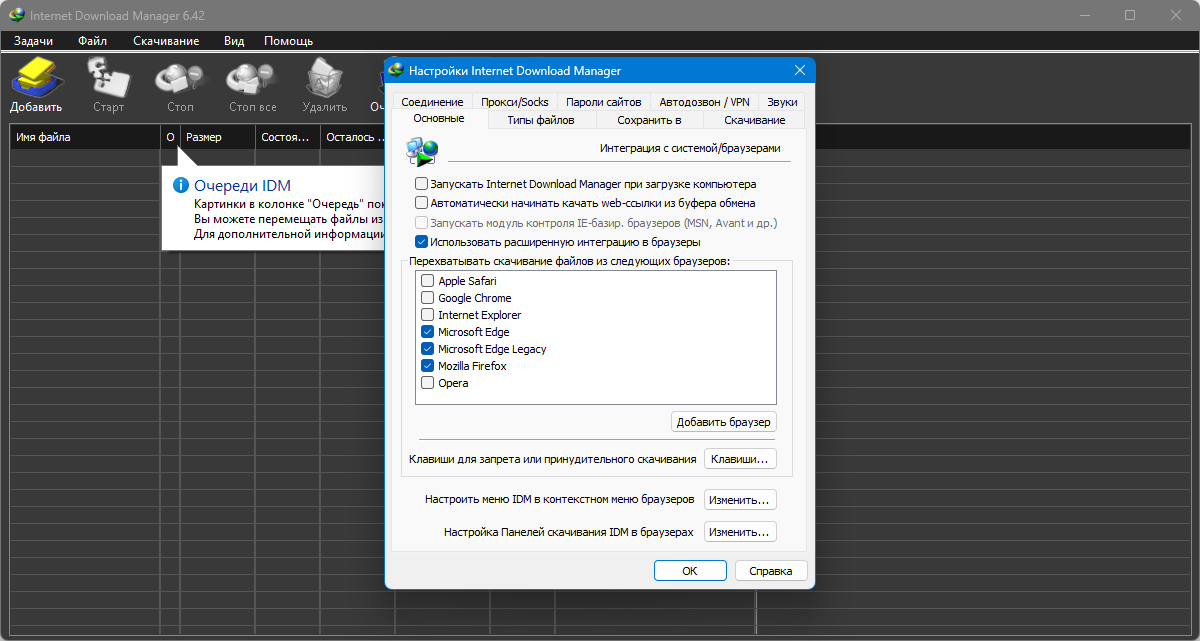The width and height of the screenshot is (1200, 641).
Task: Check the Internet Explorer browser box
Action: click(428, 315)
